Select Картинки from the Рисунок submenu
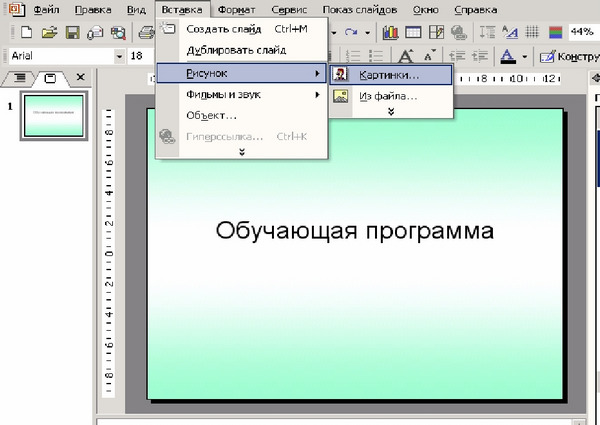Image resolution: width=600 pixels, height=425 pixels. click(389, 74)
